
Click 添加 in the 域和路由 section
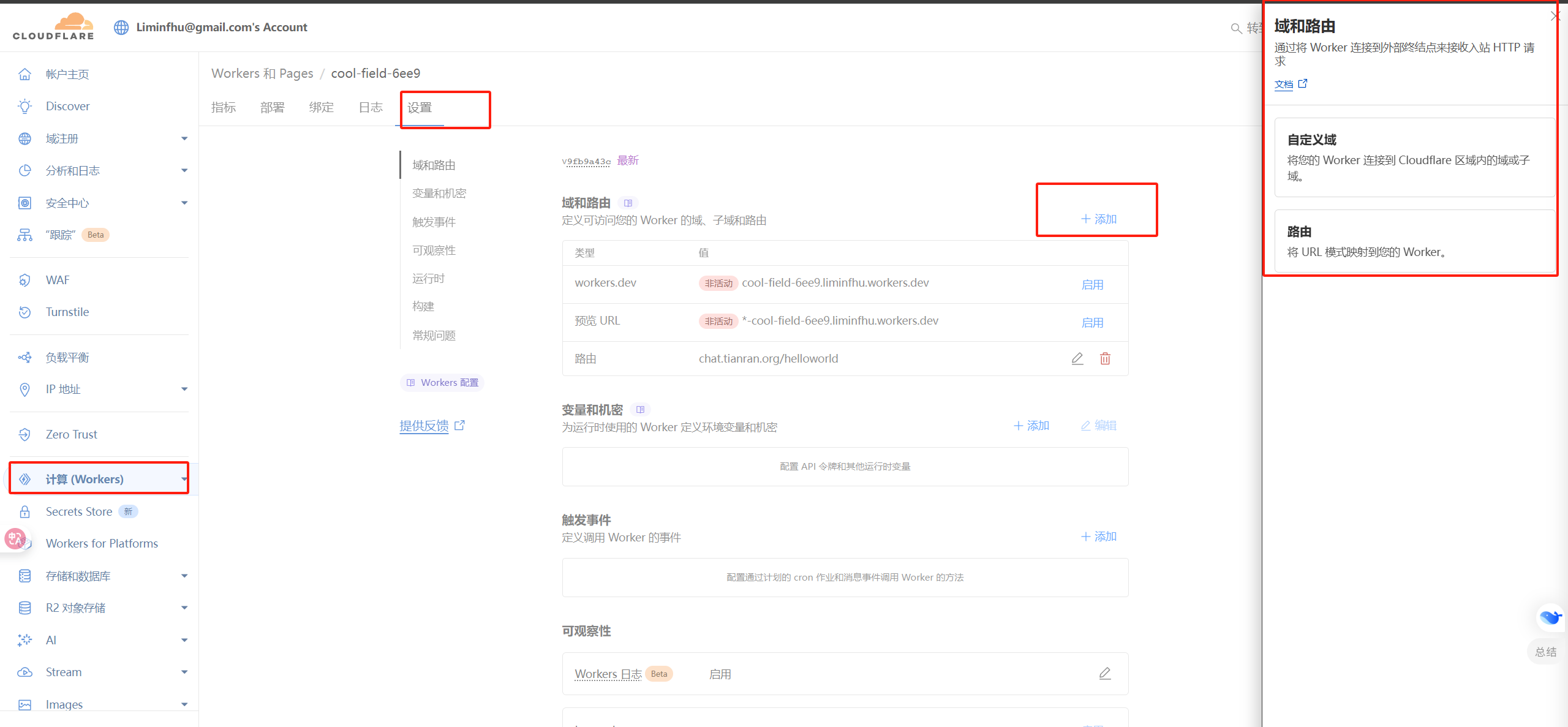click(x=1099, y=219)
